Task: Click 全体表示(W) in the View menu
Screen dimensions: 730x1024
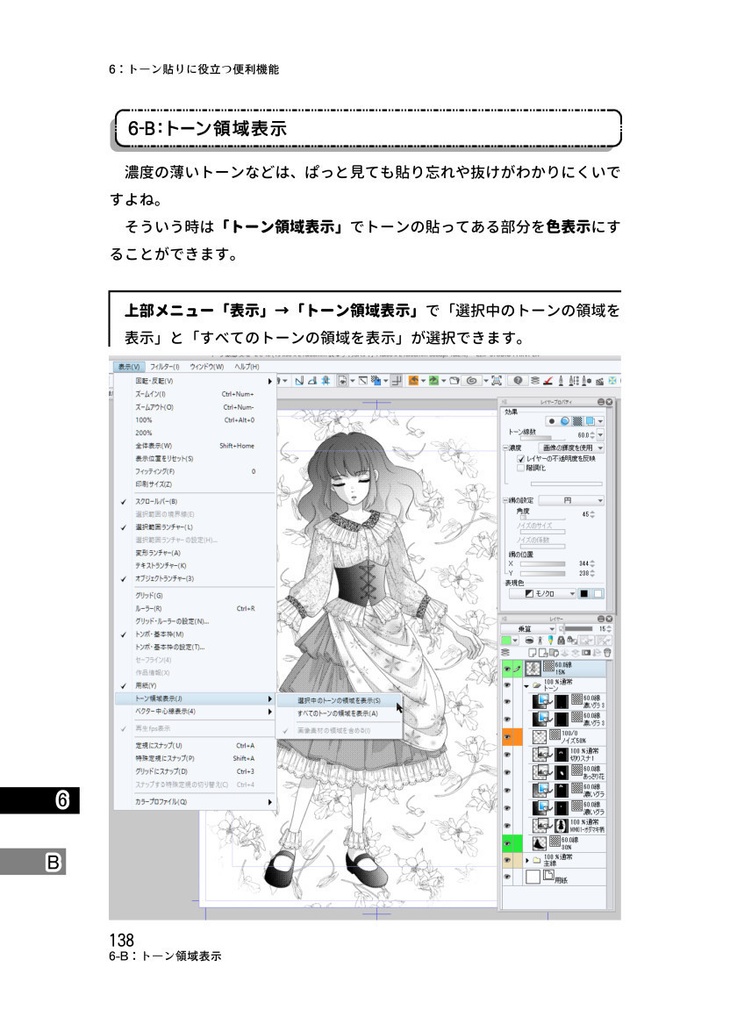Action: (x=195, y=446)
